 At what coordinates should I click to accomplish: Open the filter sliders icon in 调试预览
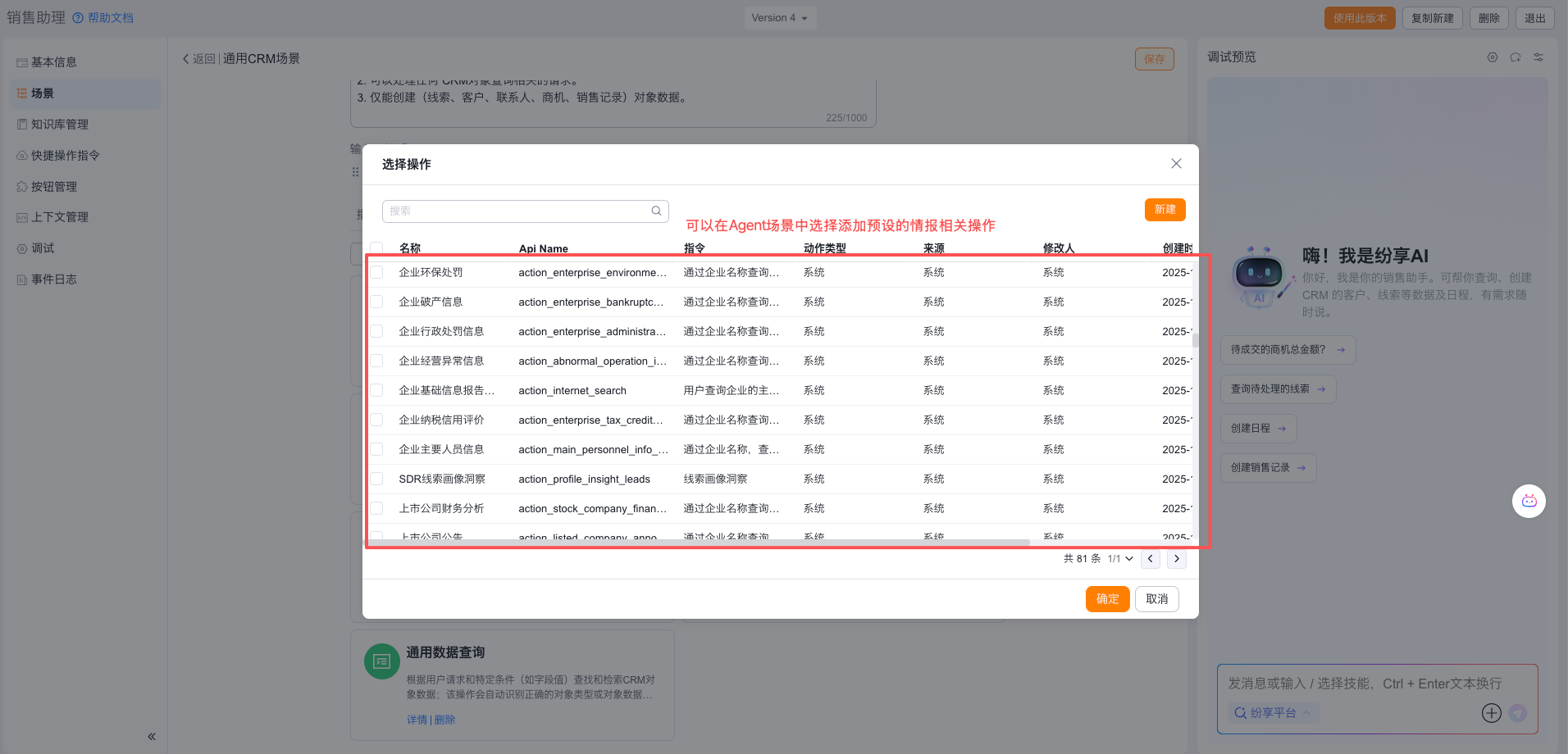pos(1538,57)
